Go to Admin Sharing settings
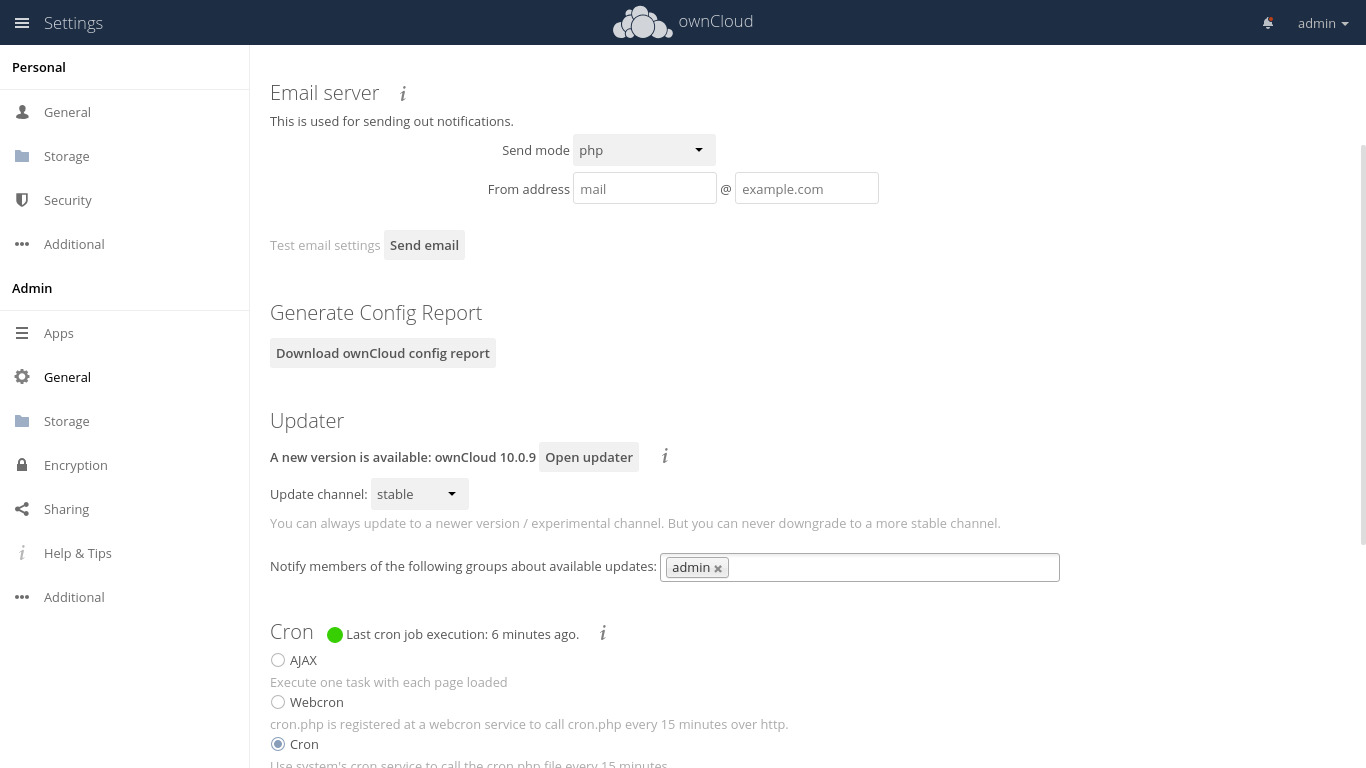1366x768 pixels. click(66, 509)
